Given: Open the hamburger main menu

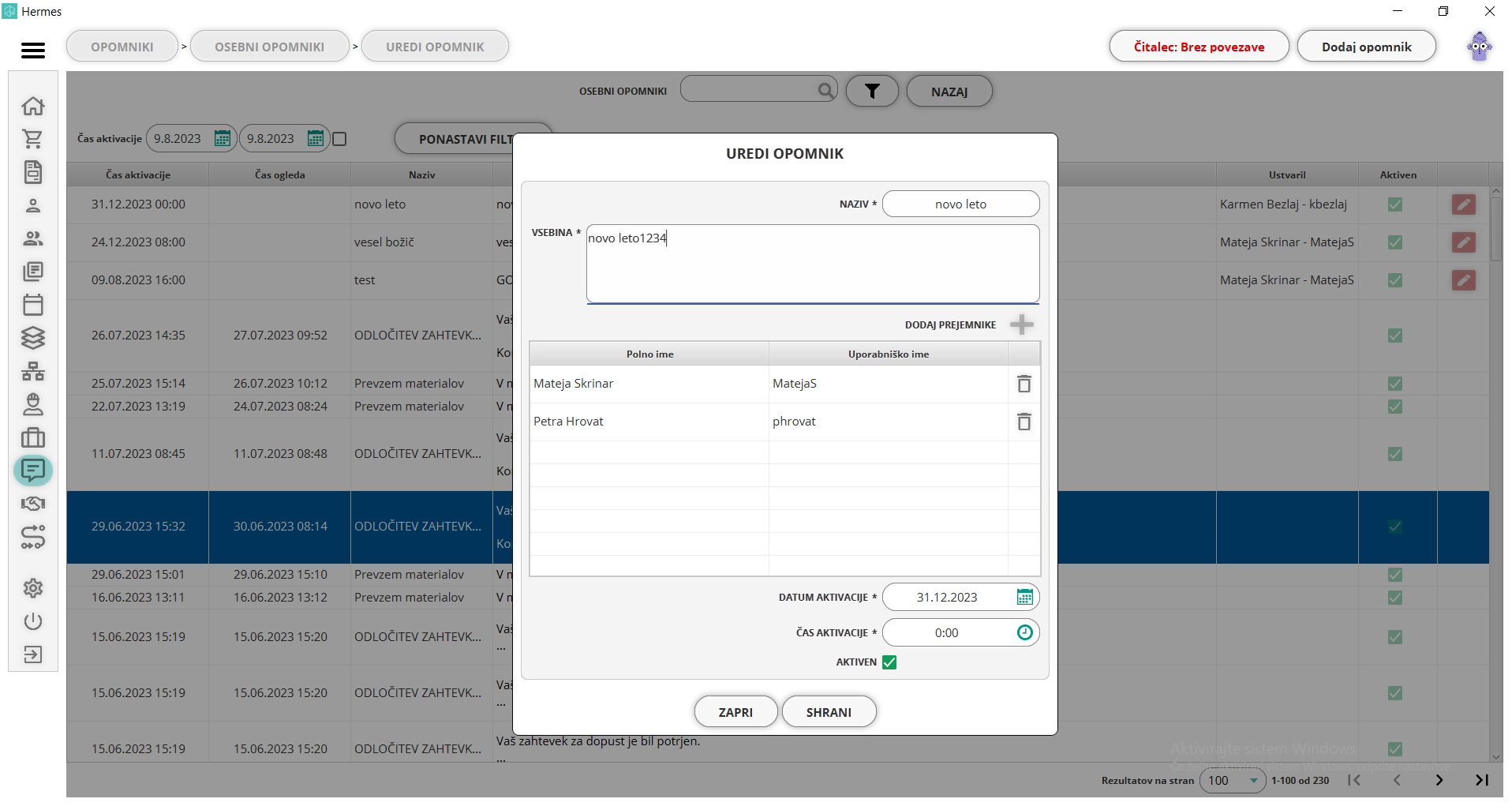Looking at the screenshot, I should click(32, 50).
